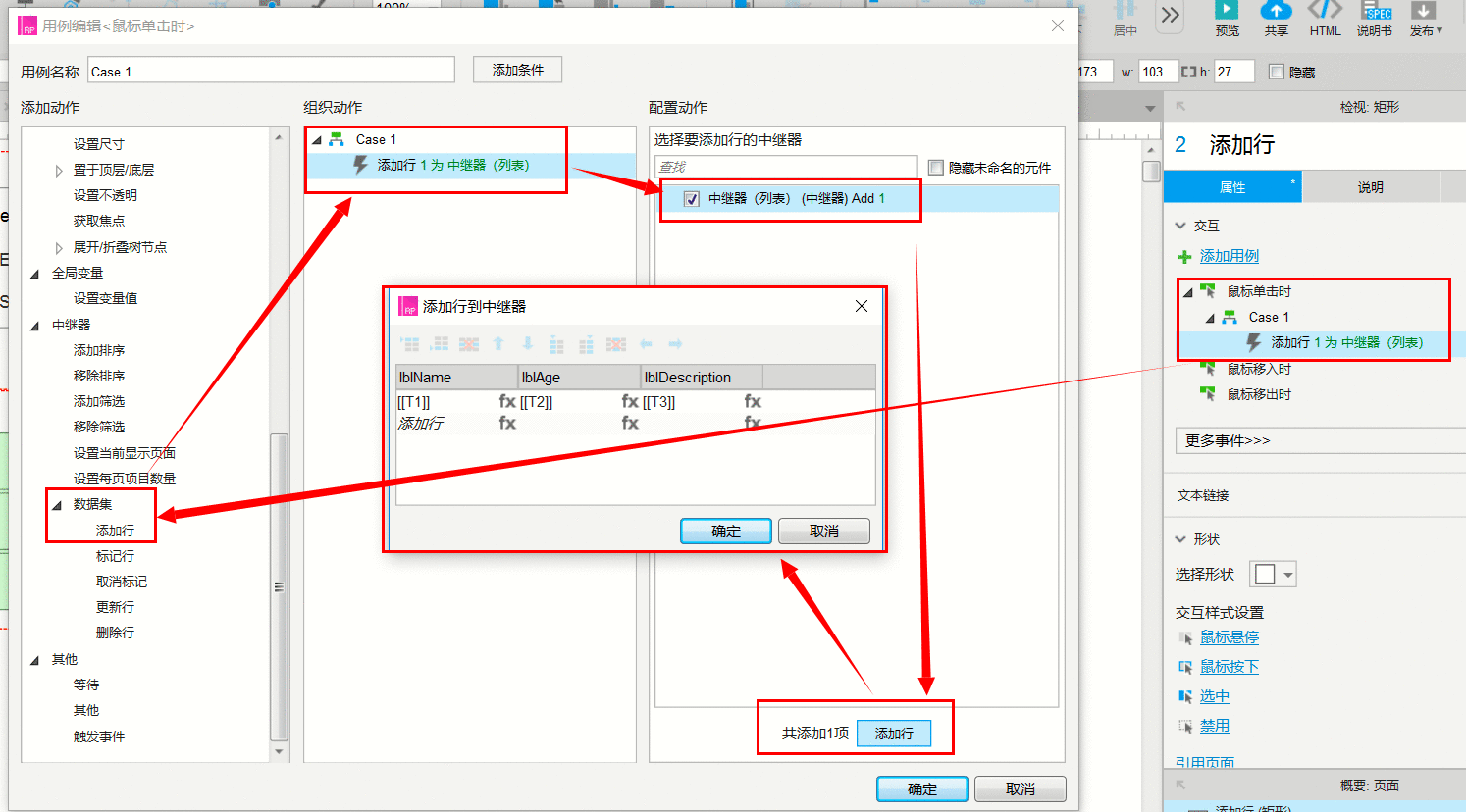Toggle the 隐藏未命名的元件 checkbox

click(x=936, y=168)
